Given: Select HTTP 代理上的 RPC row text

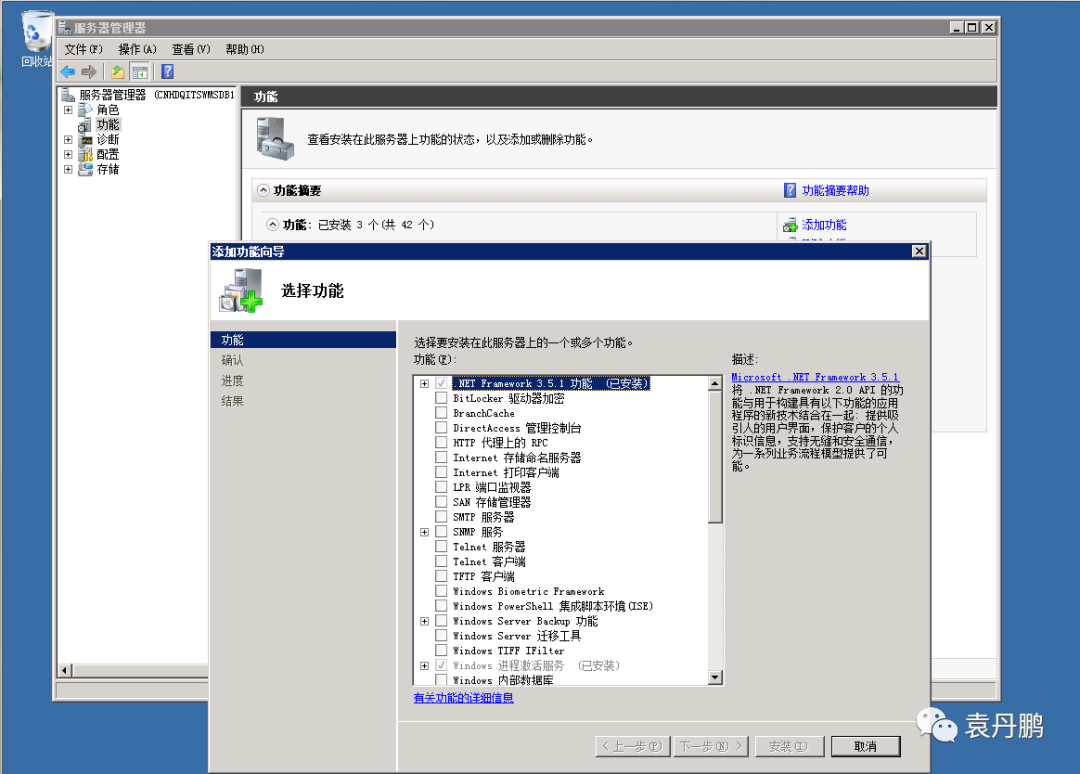Looking at the screenshot, I should pyautogui.click(x=501, y=443).
